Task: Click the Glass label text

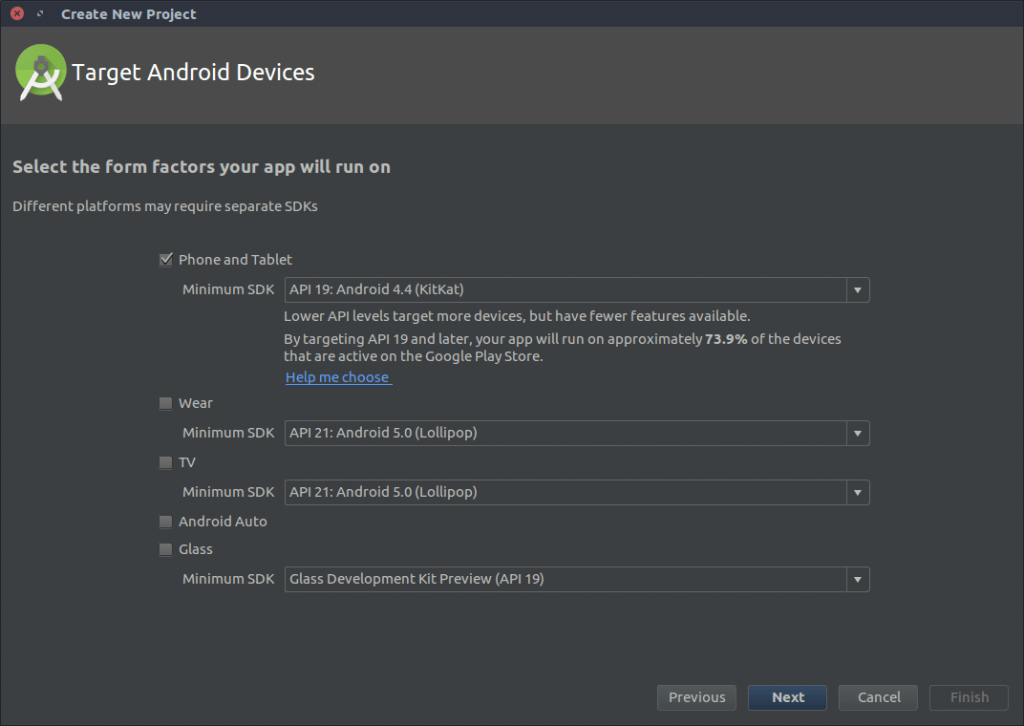Action: 195,550
